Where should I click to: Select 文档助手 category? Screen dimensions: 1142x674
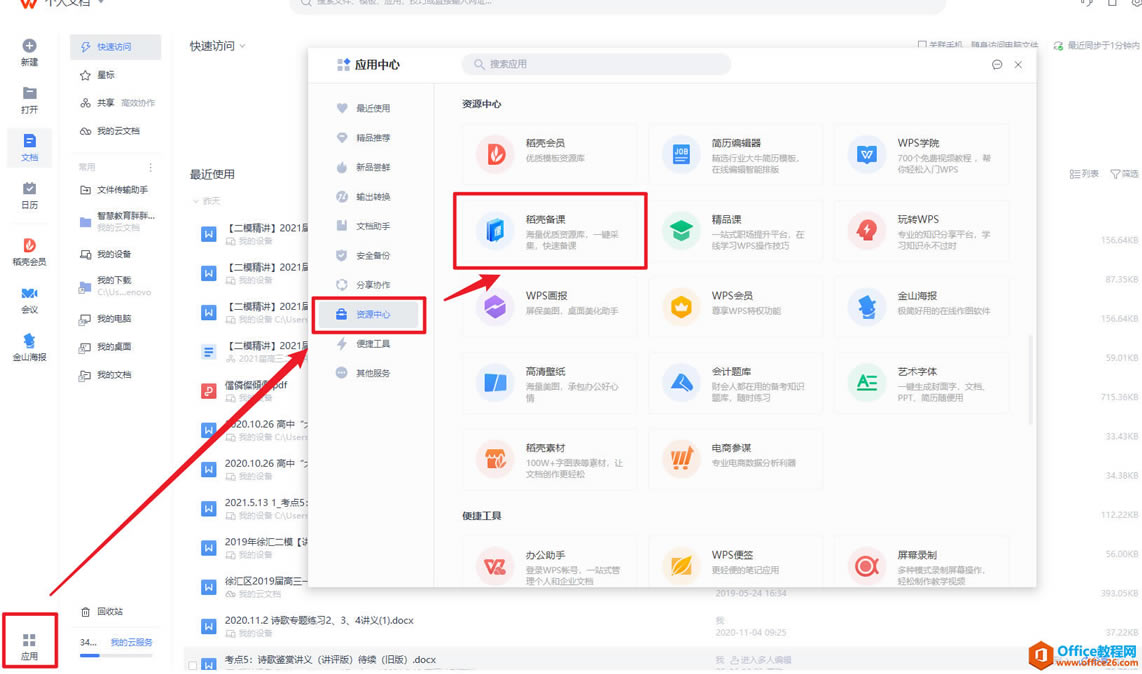pyautogui.click(x=371, y=226)
